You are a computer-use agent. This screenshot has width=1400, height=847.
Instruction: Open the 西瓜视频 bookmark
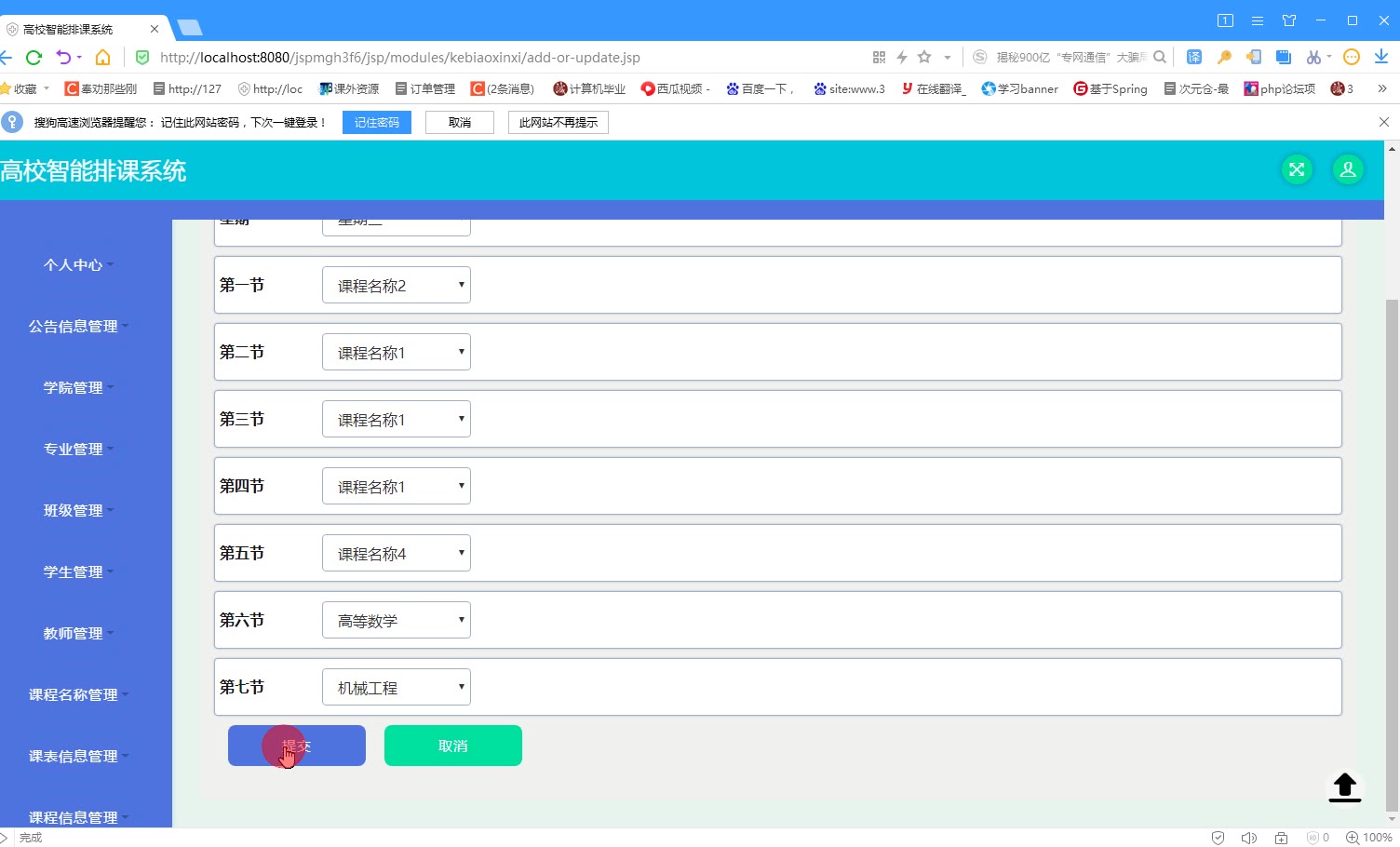(x=676, y=88)
